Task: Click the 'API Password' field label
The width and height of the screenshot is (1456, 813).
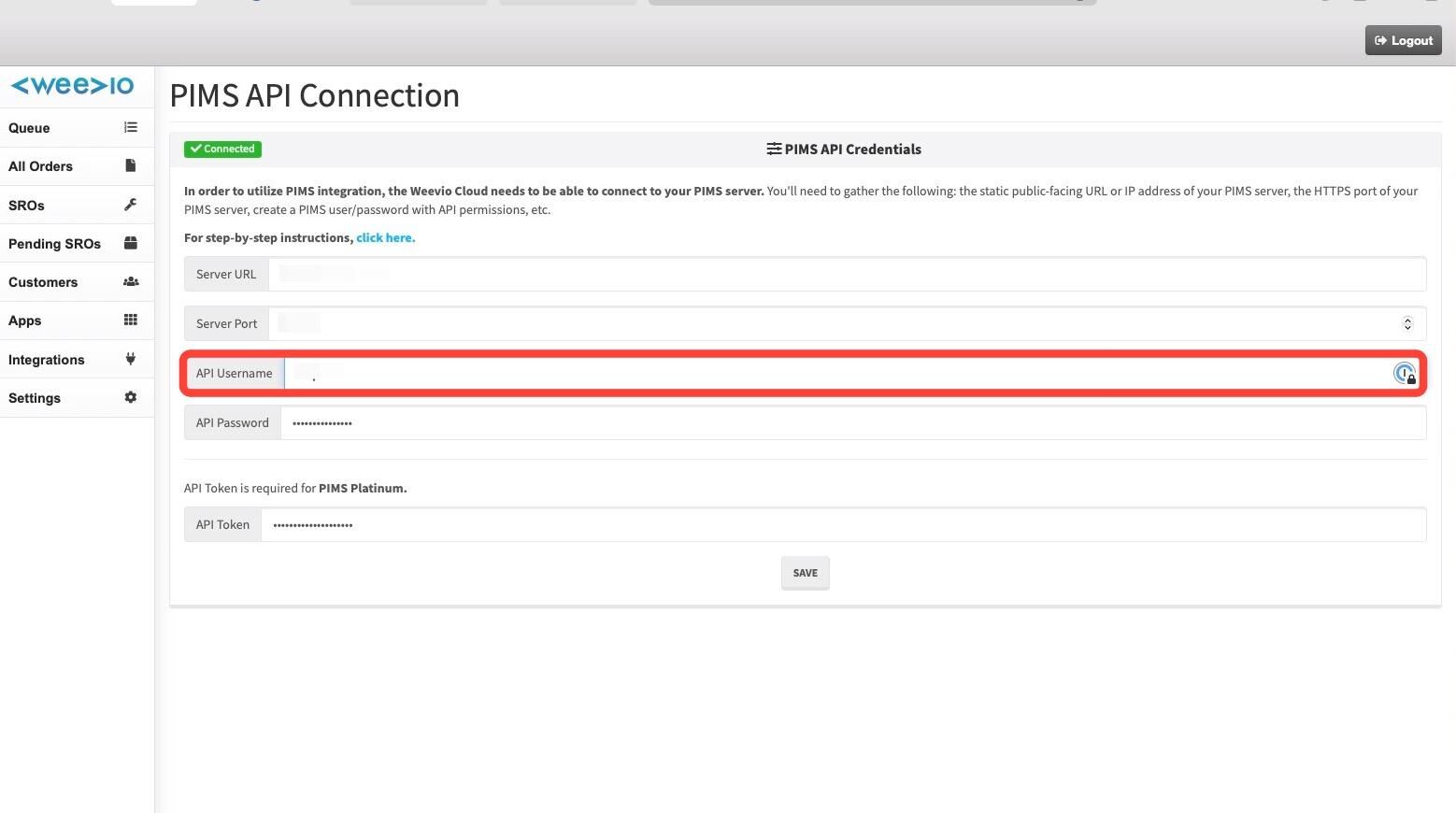Action: [x=233, y=422]
